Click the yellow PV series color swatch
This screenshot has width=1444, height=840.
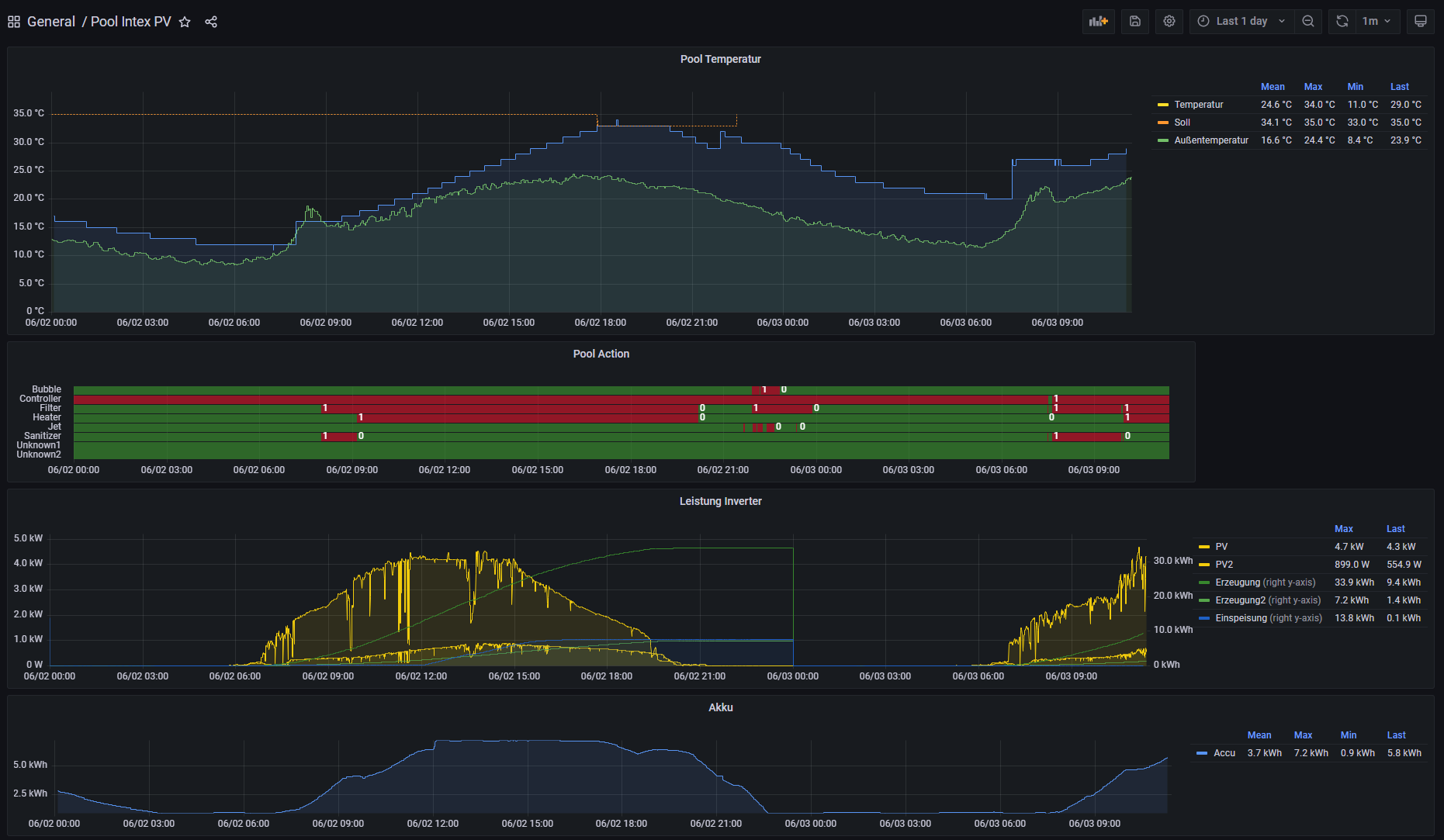(1204, 547)
